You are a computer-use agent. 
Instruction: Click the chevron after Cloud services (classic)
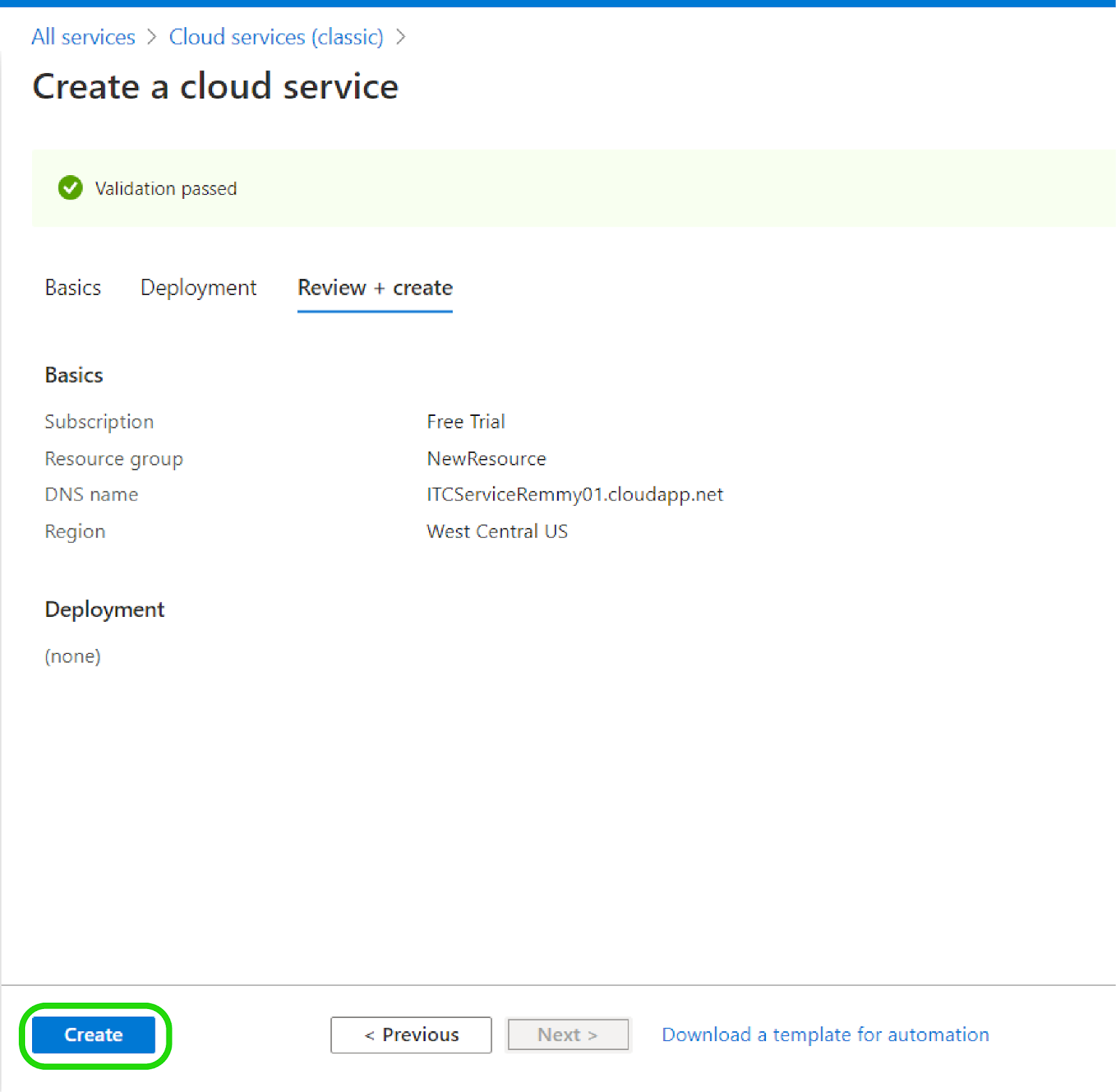point(402,36)
